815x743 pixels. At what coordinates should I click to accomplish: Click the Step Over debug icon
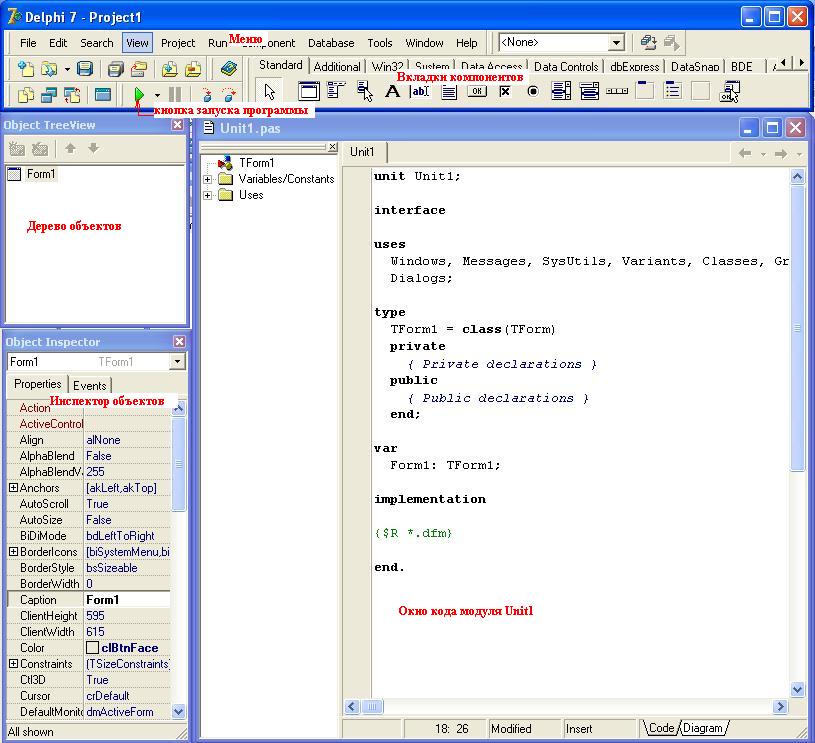(x=229, y=95)
